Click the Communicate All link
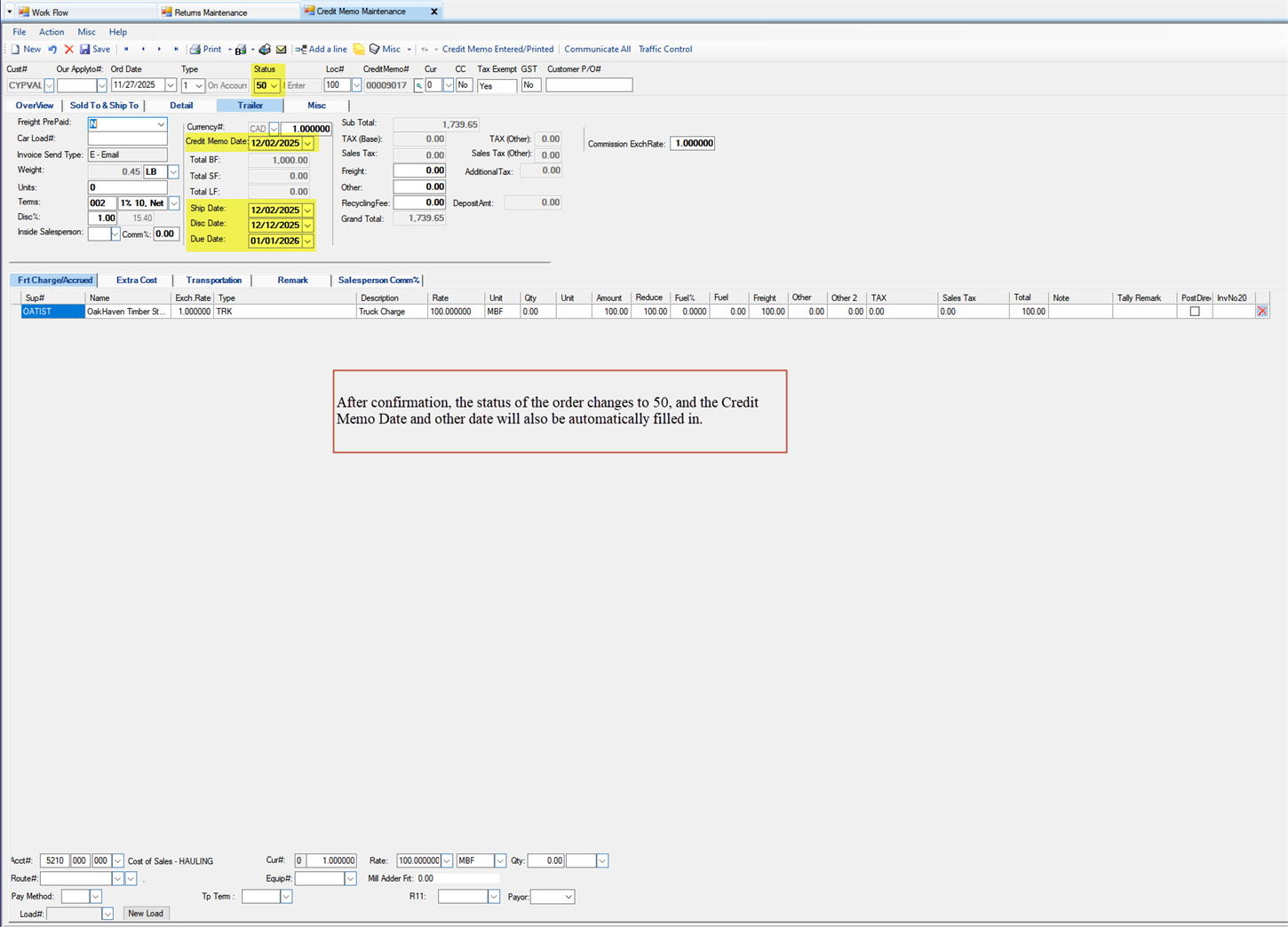 tap(597, 50)
